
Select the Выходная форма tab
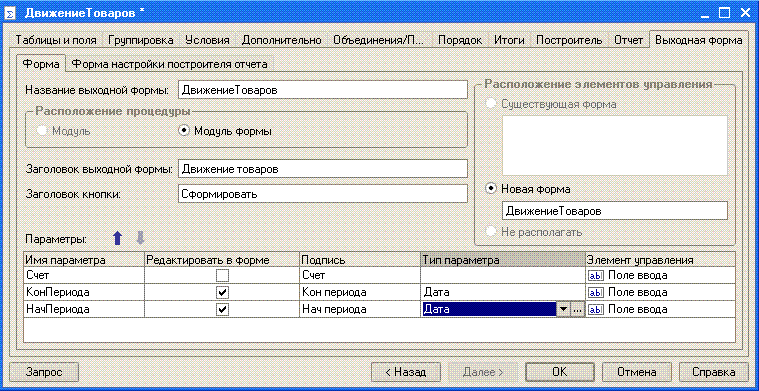(698, 40)
